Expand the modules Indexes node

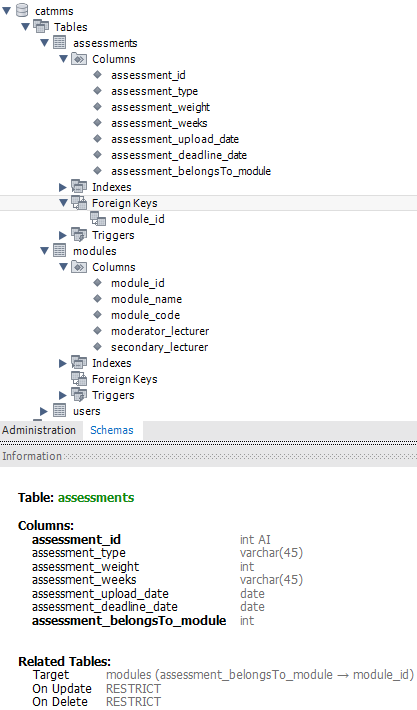[x=63, y=363]
